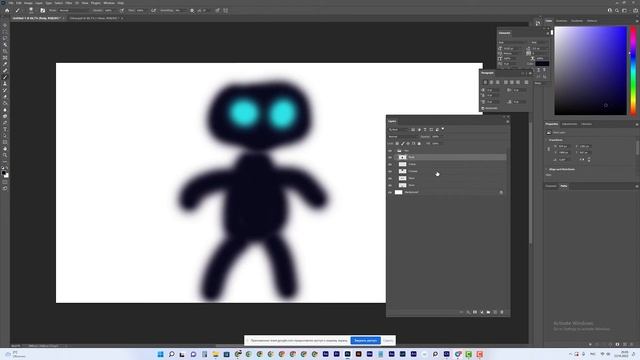Open the brush preset picker
Image resolution: width=640 pixels, height=360 pixels.
(31, 11)
